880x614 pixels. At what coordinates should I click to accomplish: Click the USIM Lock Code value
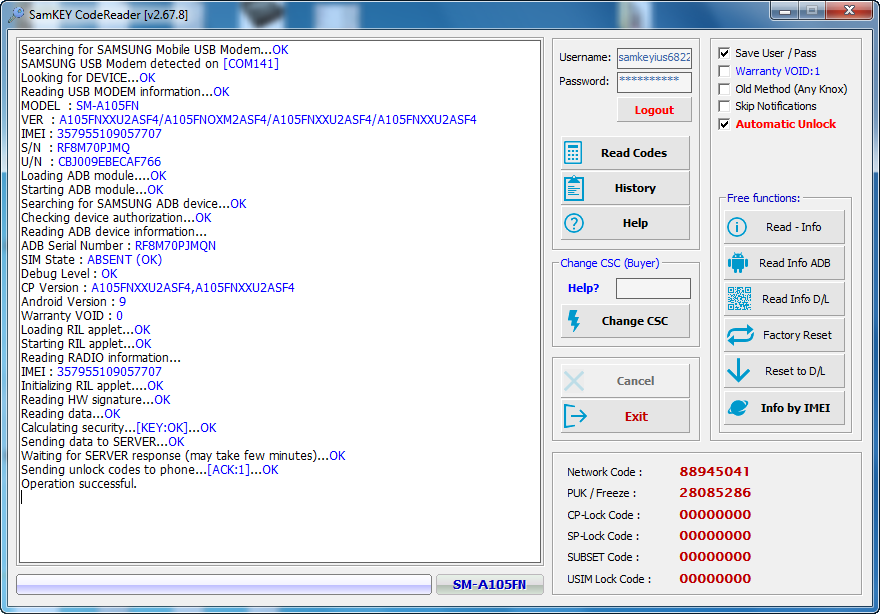click(x=715, y=579)
